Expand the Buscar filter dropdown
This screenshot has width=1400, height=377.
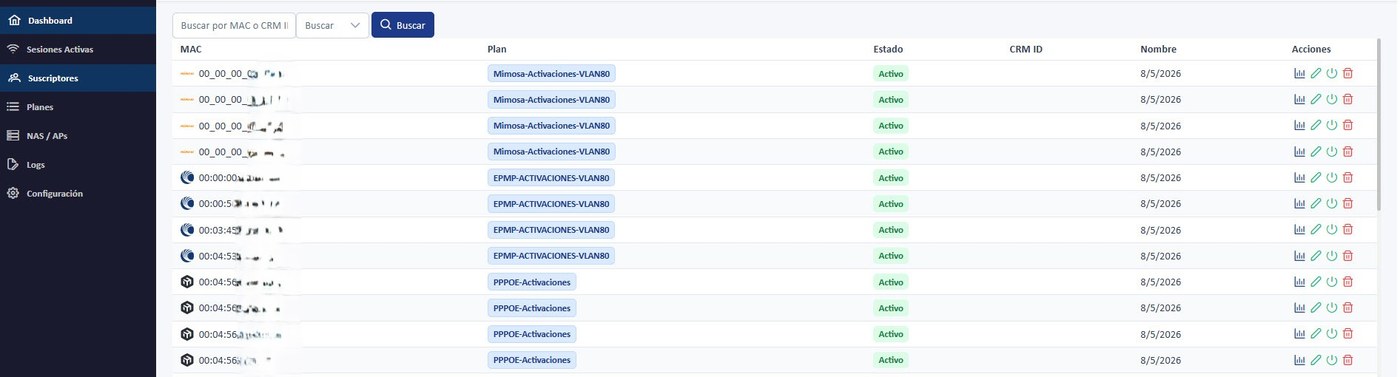[333, 25]
